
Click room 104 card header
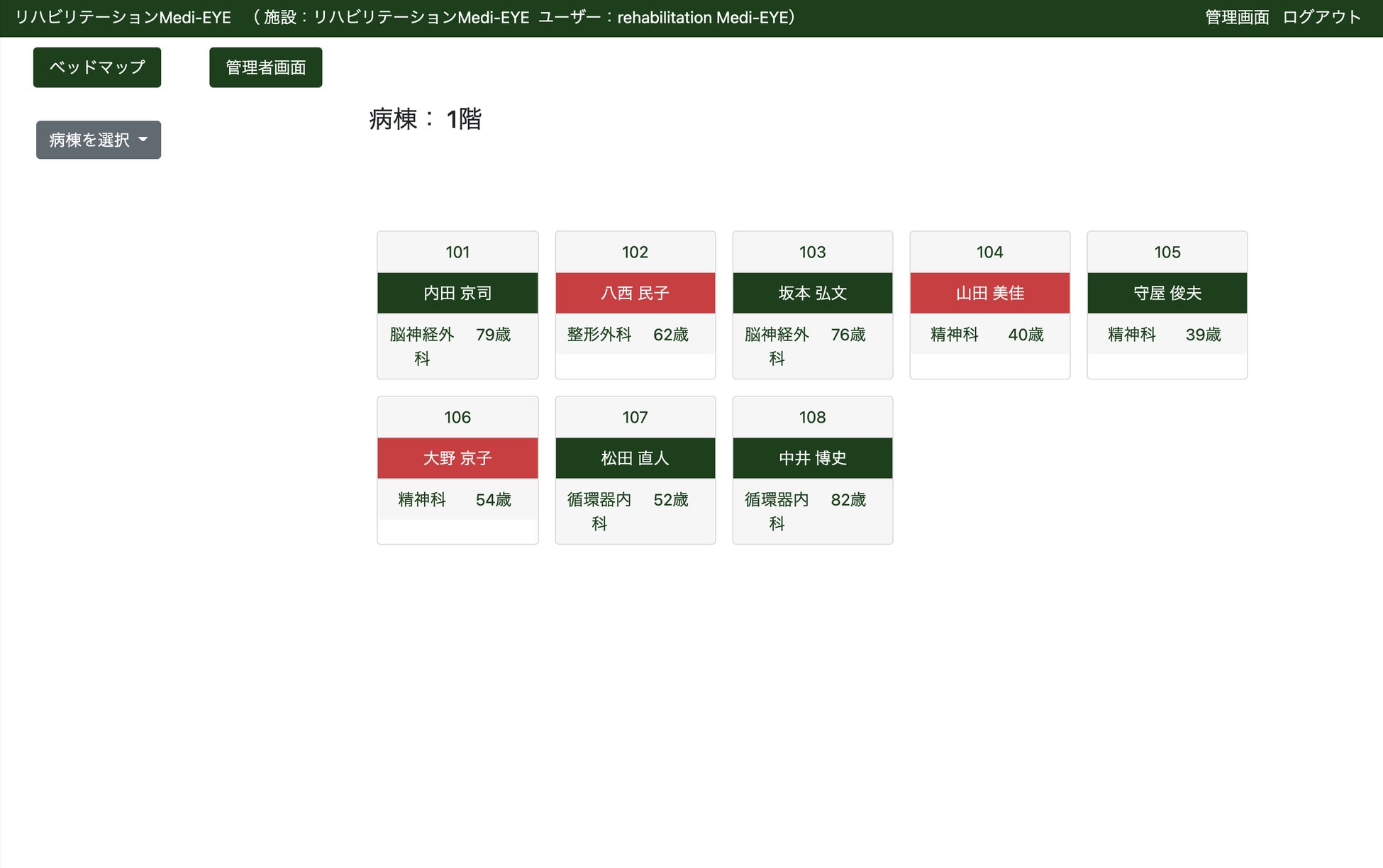click(989, 252)
